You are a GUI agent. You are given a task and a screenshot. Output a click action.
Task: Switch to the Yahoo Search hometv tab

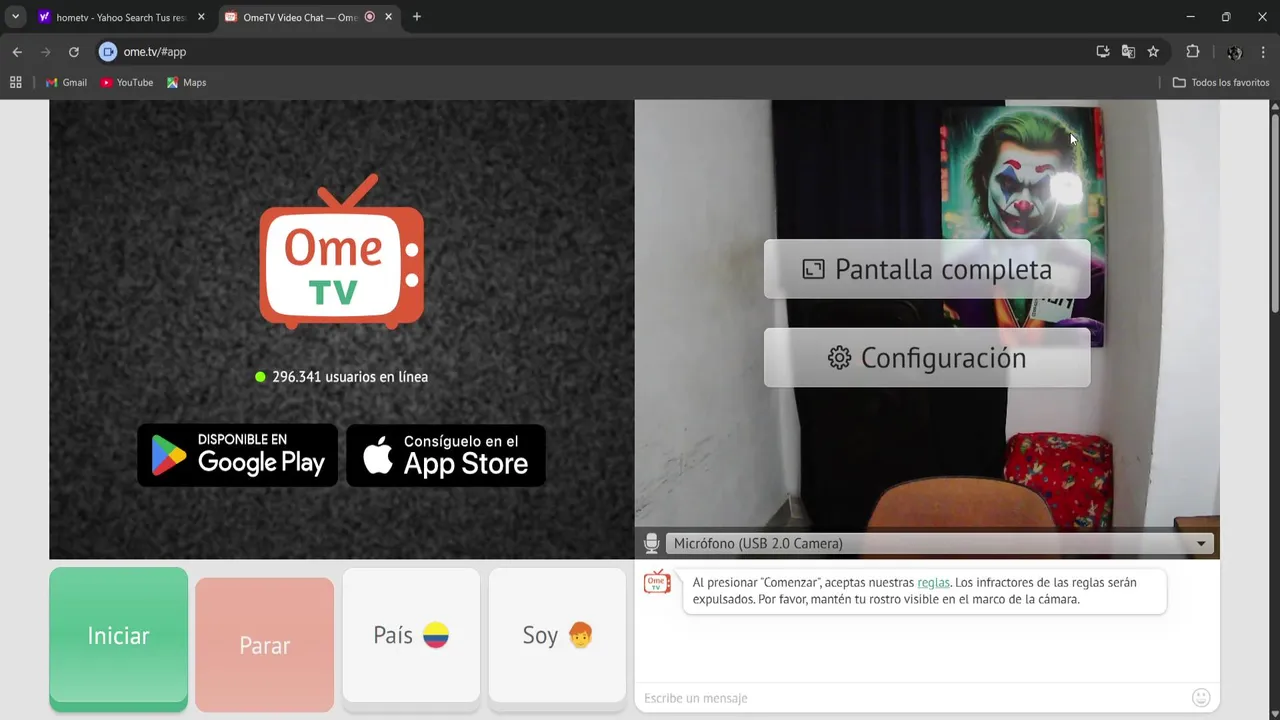(120, 17)
